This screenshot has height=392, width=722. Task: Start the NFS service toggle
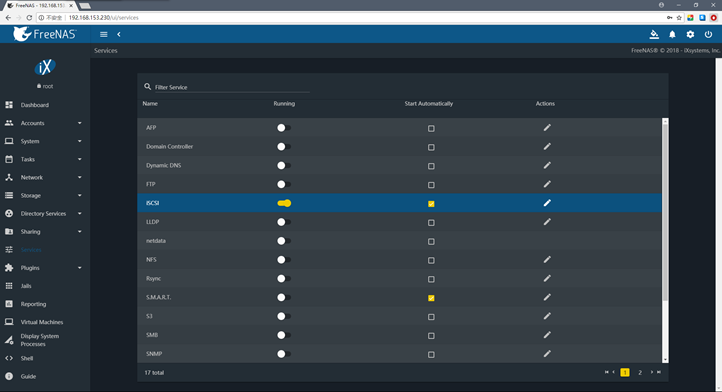tap(284, 260)
